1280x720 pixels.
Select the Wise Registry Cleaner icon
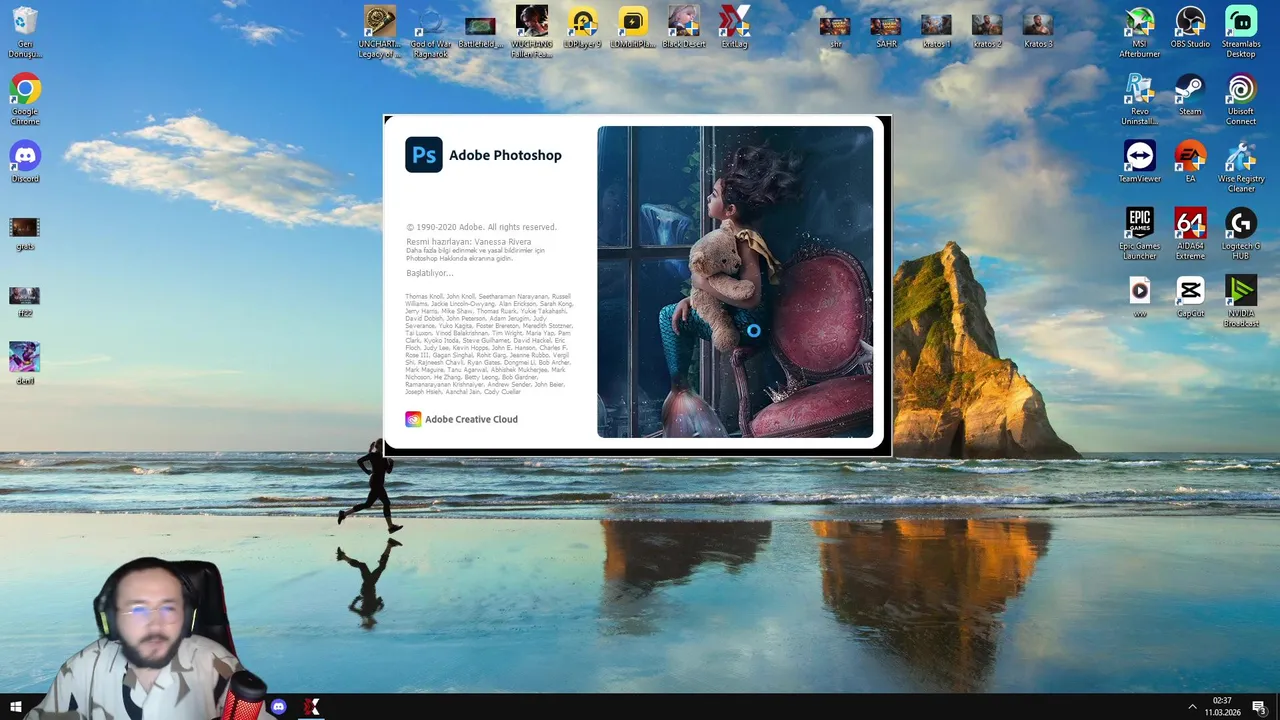click(x=1241, y=156)
